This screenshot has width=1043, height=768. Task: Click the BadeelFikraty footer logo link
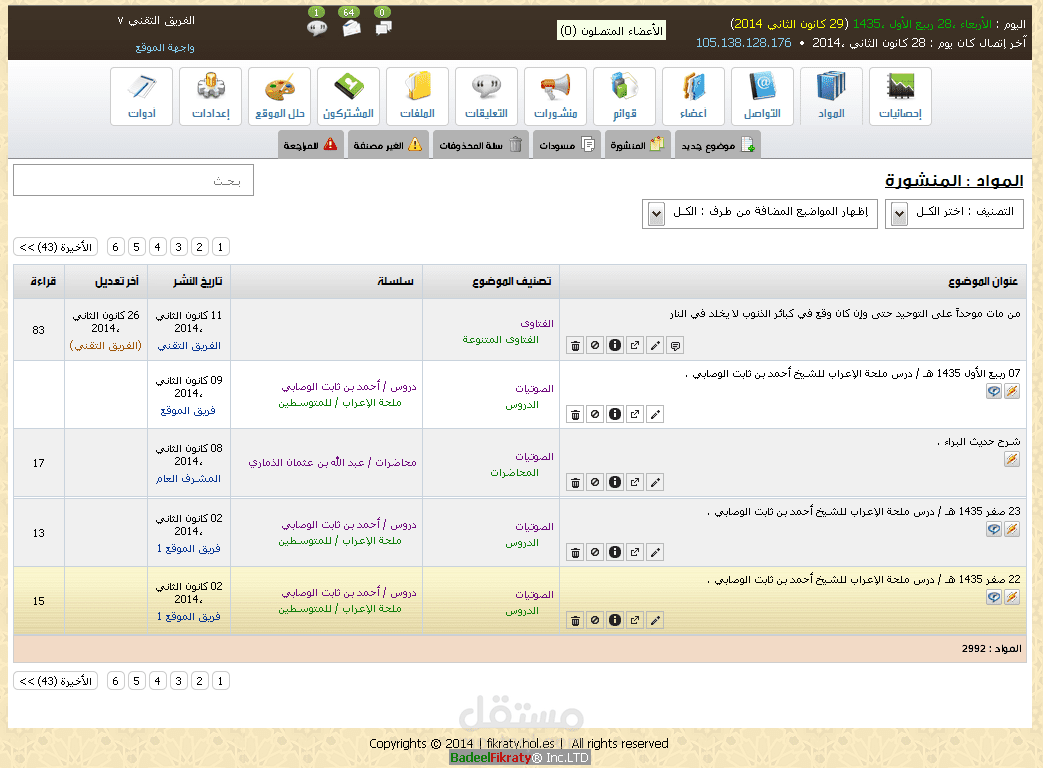(520, 758)
